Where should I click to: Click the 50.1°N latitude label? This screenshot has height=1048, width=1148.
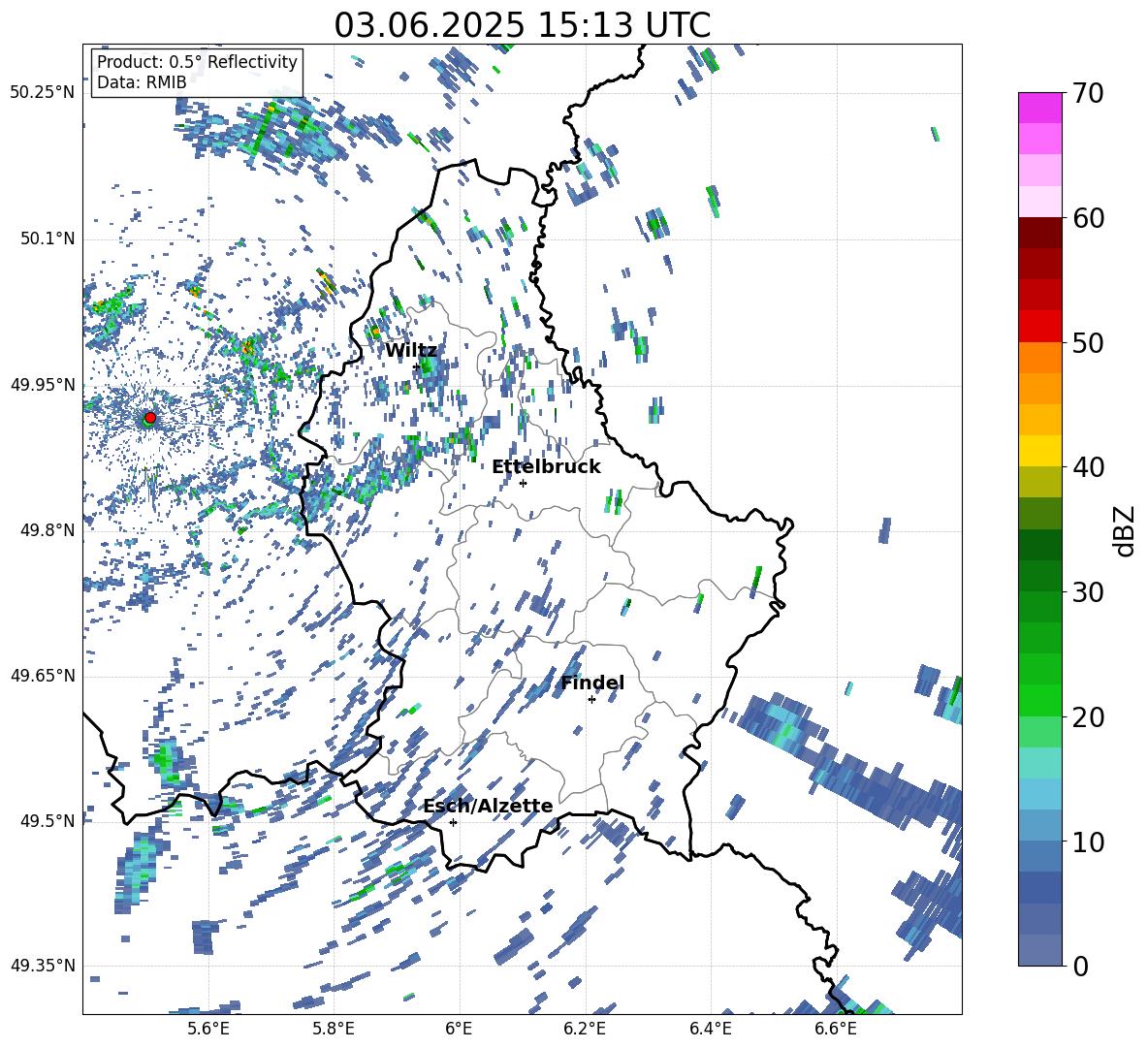click(48, 238)
